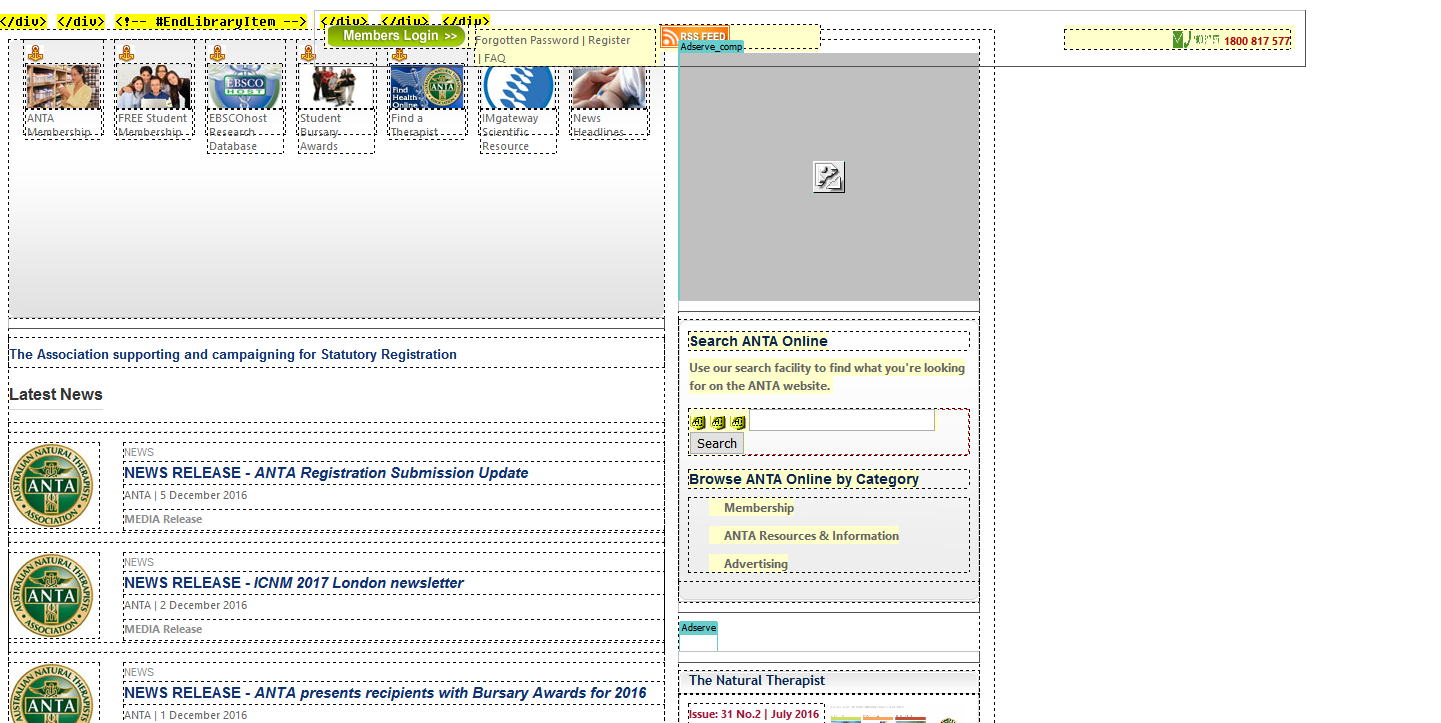Image resolution: width=1441 pixels, height=723 pixels.
Task: Click the Register link
Action: pos(609,40)
